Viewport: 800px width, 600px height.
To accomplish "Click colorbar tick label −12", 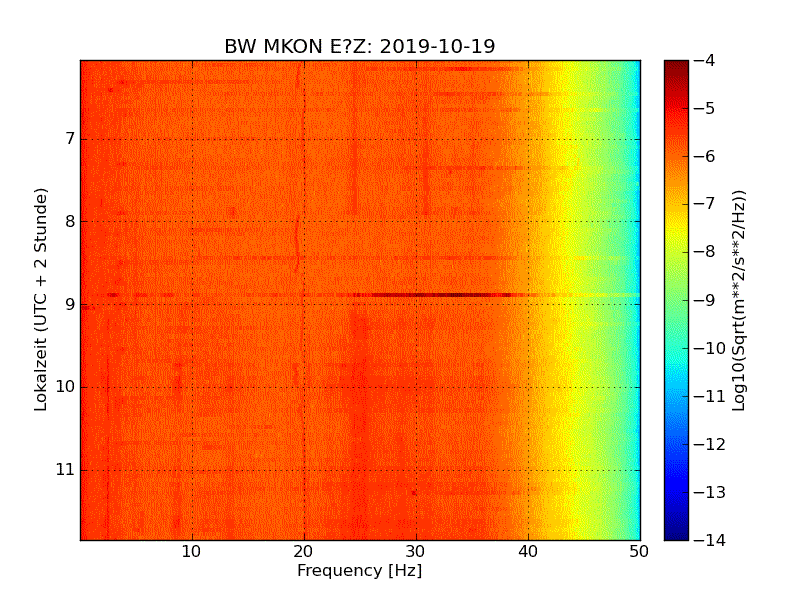I will pos(710,444).
